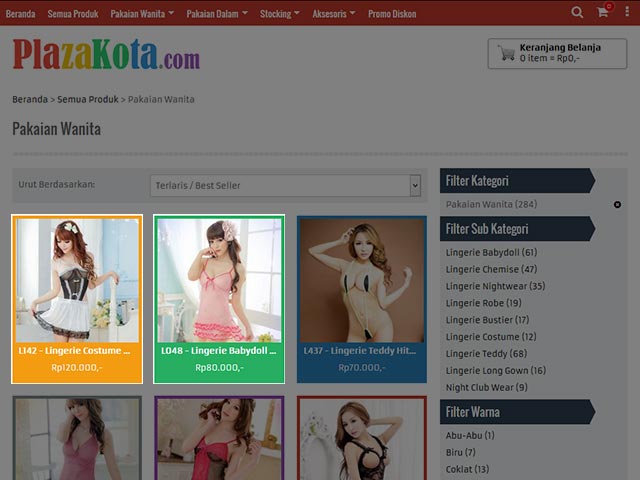Click the Semua Produk breadcrumb link
640x480 pixels.
pyautogui.click(x=87, y=99)
